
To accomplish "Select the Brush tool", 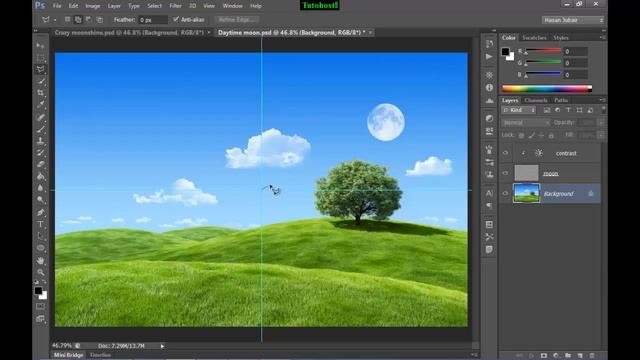I will pos(40,130).
